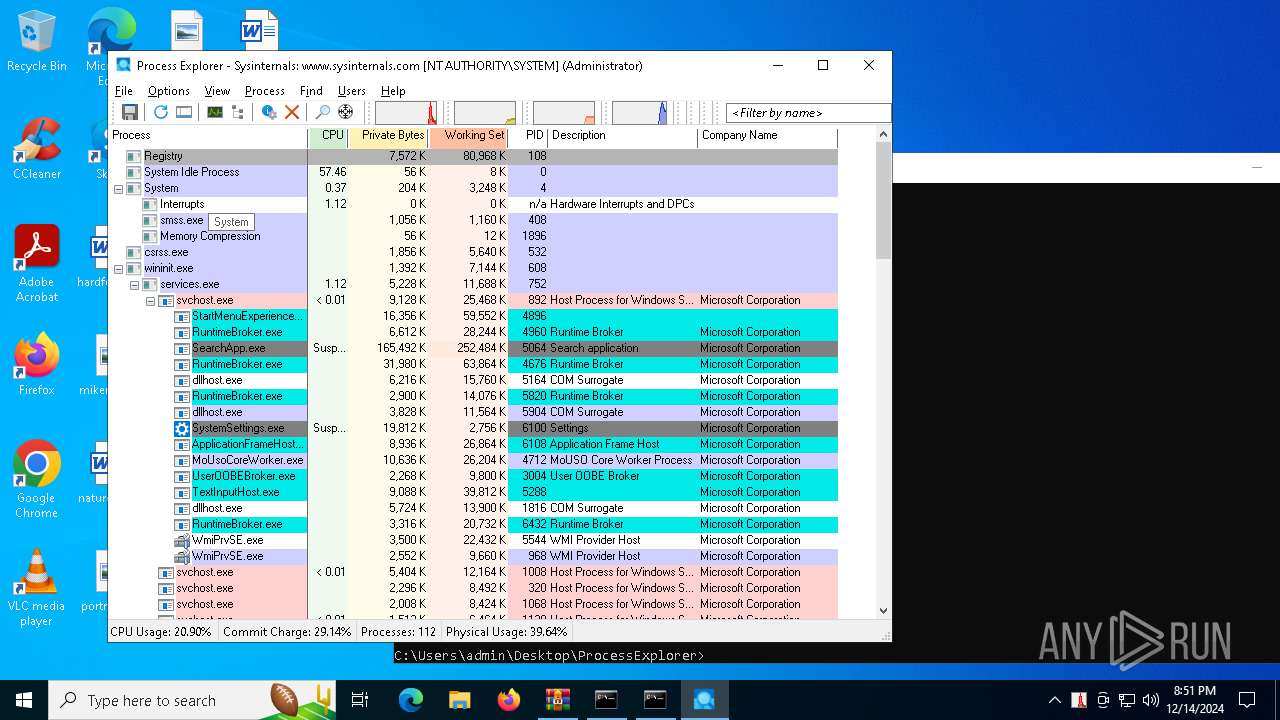
Task: Open the Google Chrome desktop icon
Action: point(36,480)
